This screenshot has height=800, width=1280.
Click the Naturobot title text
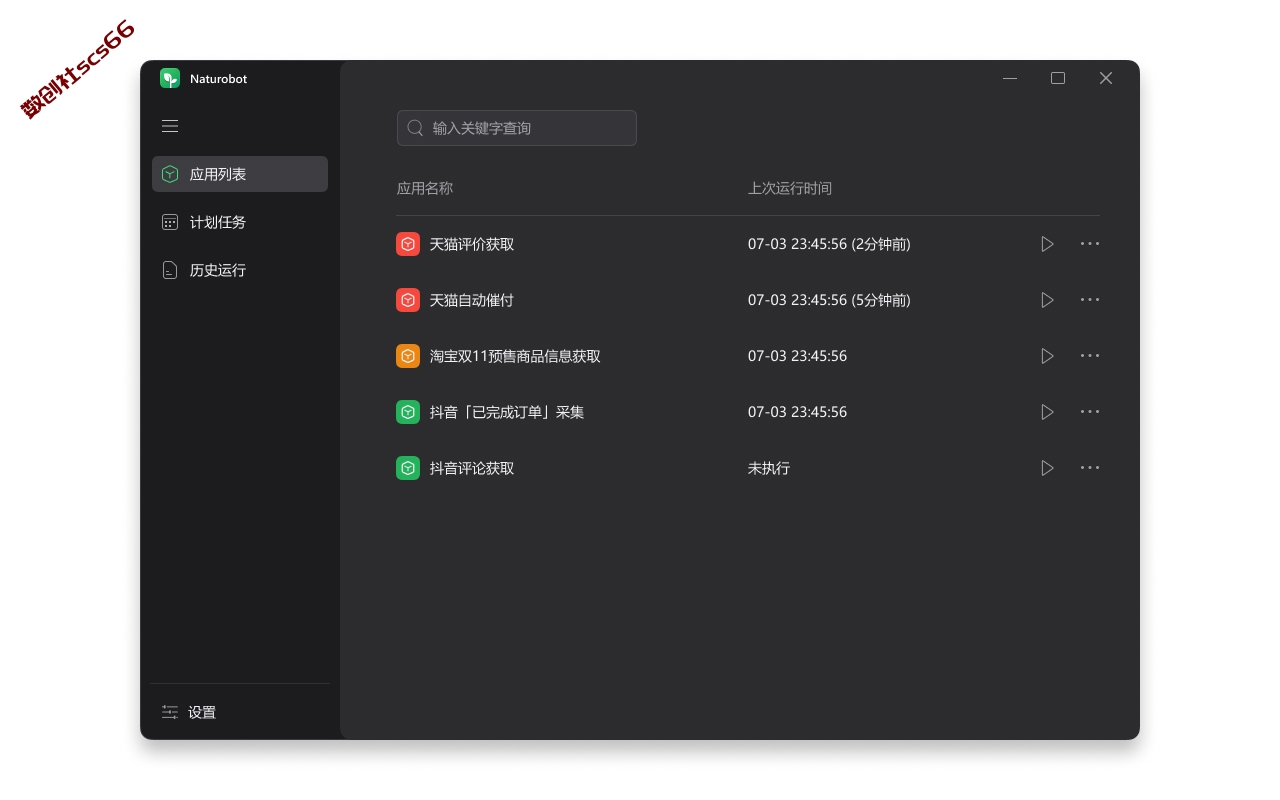218,78
